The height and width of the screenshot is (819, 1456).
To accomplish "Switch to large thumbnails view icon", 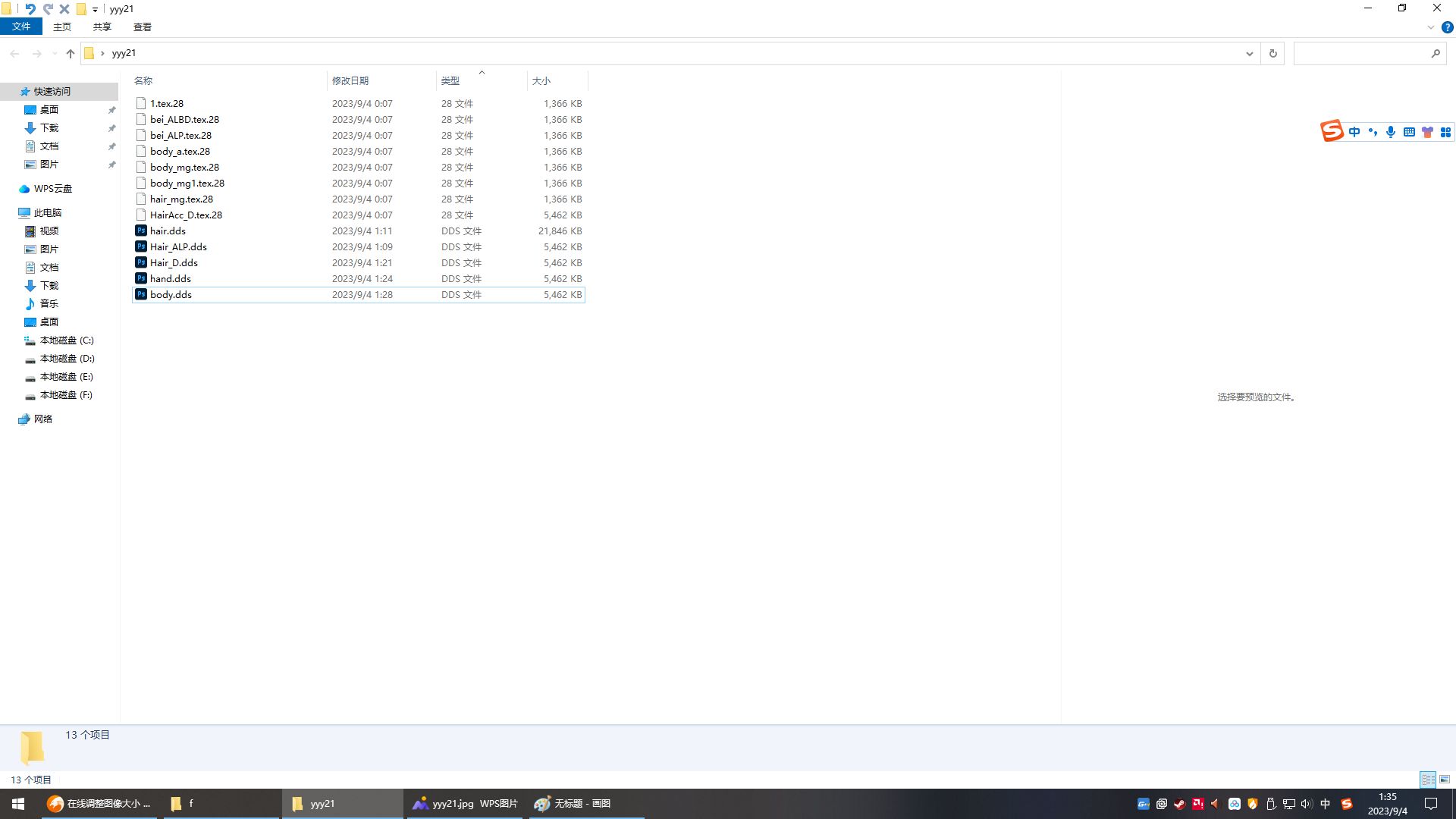I will pos(1445,780).
